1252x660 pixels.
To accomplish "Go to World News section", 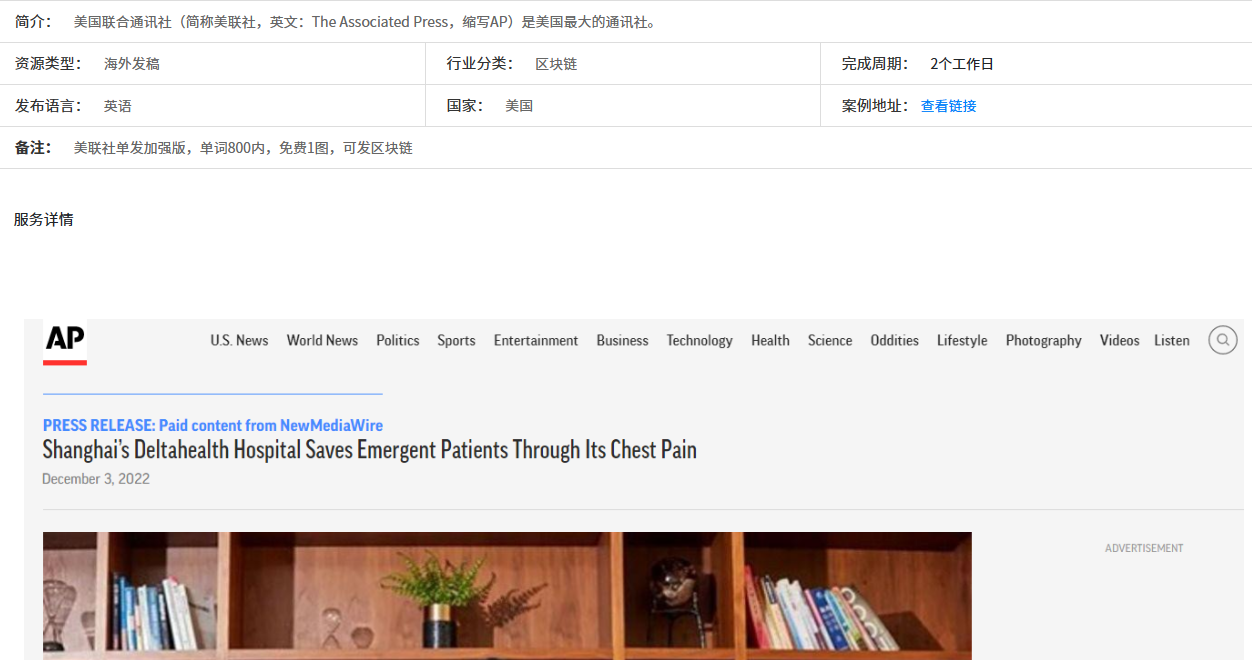I will click(x=322, y=340).
